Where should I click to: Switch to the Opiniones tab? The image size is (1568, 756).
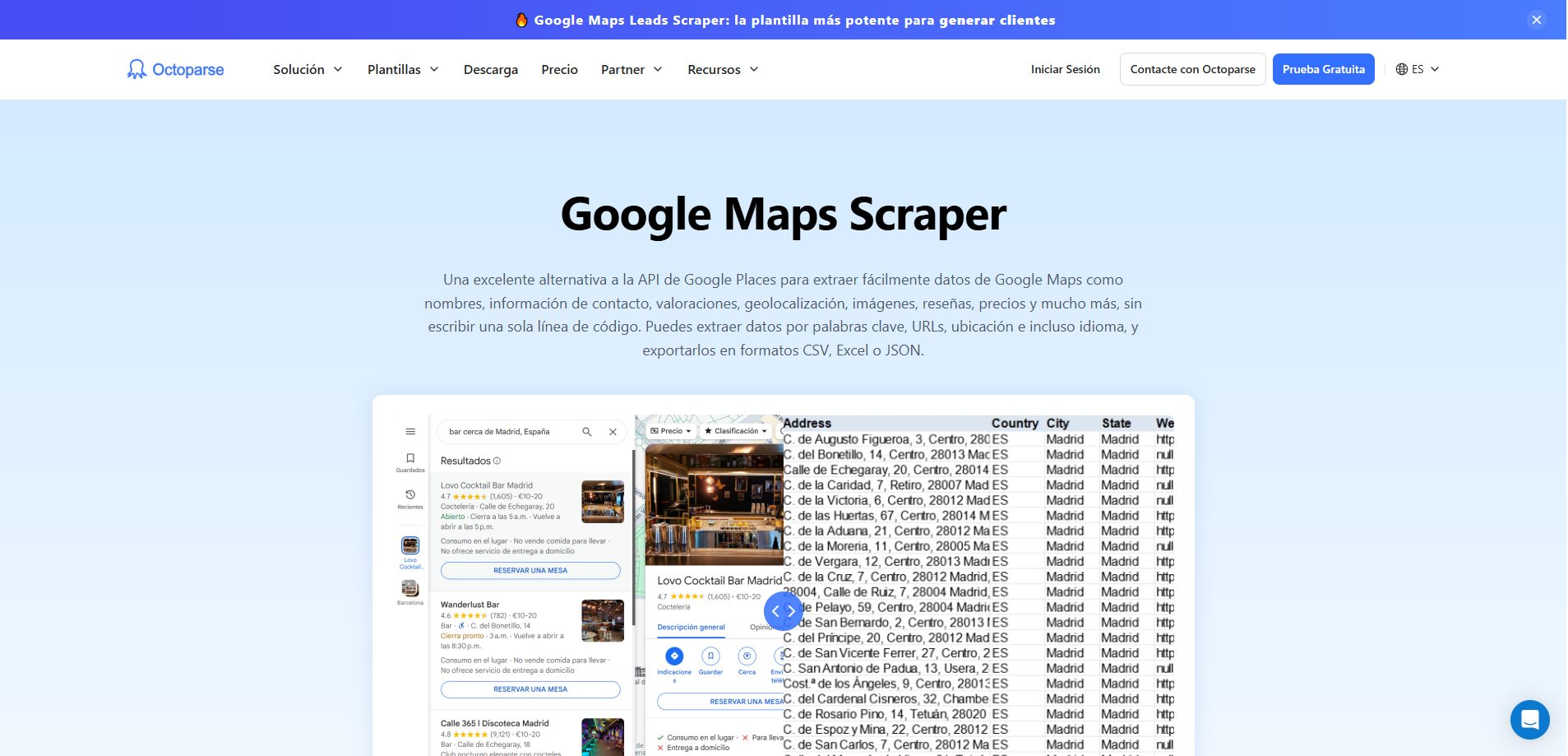point(767,627)
